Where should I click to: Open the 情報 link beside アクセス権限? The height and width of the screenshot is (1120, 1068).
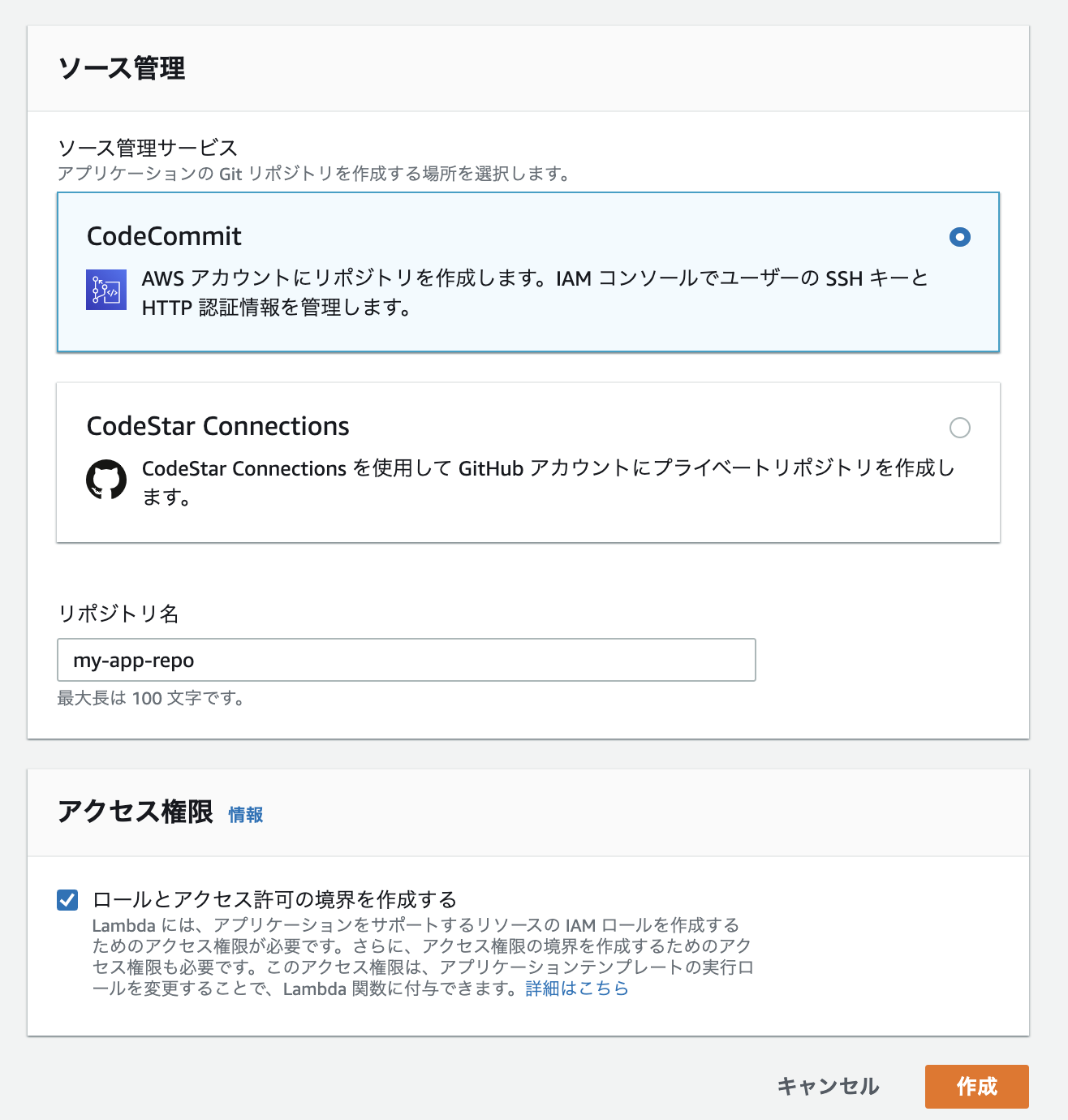pyautogui.click(x=246, y=815)
